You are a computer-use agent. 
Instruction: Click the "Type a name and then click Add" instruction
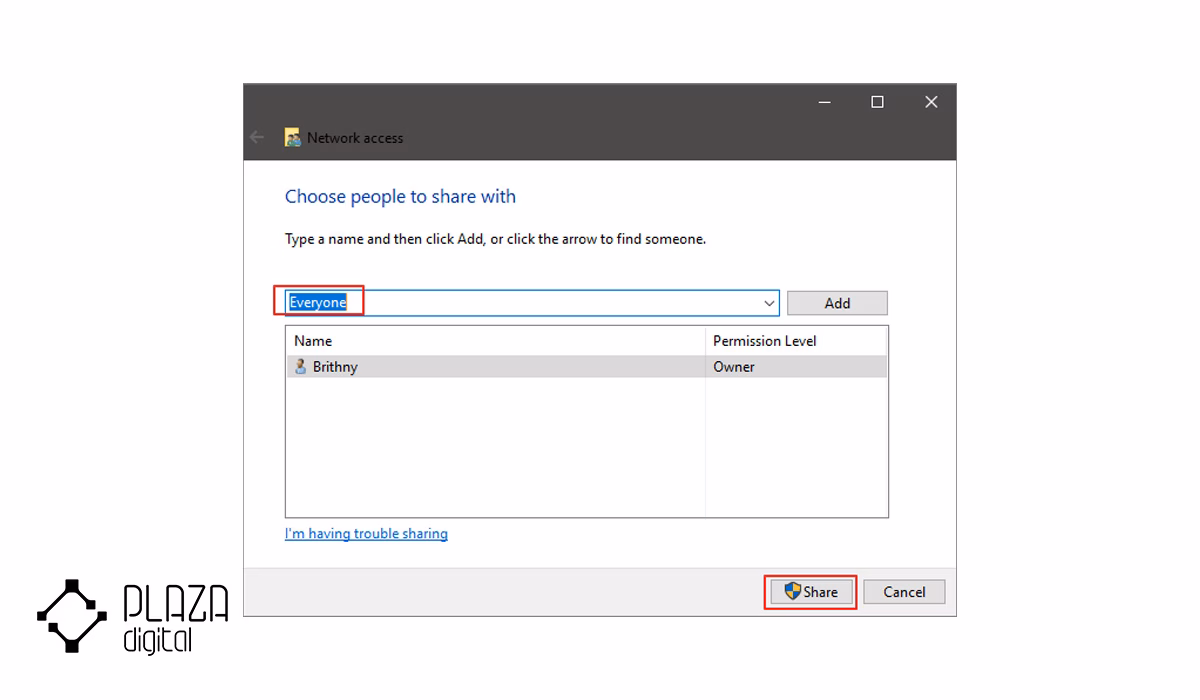coord(495,239)
